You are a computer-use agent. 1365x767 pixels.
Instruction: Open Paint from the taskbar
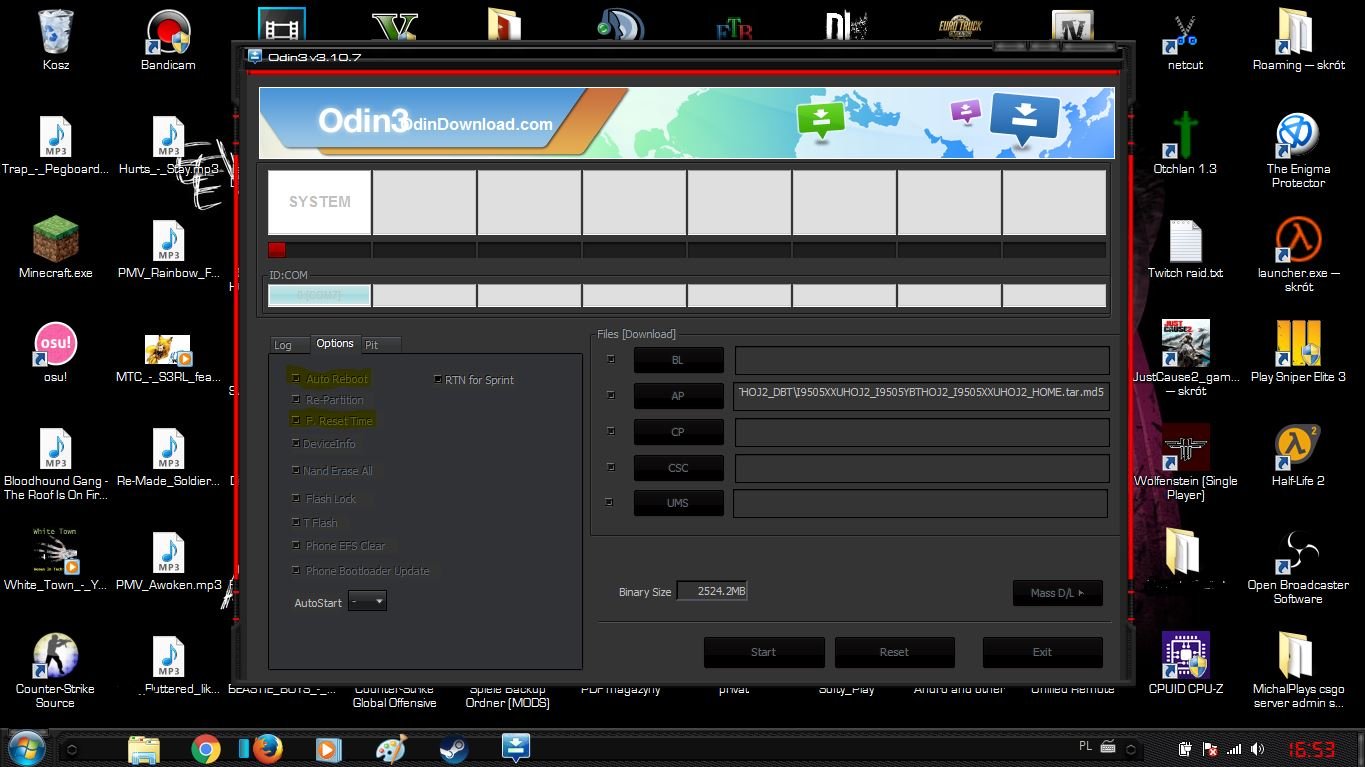pyautogui.click(x=390, y=748)
